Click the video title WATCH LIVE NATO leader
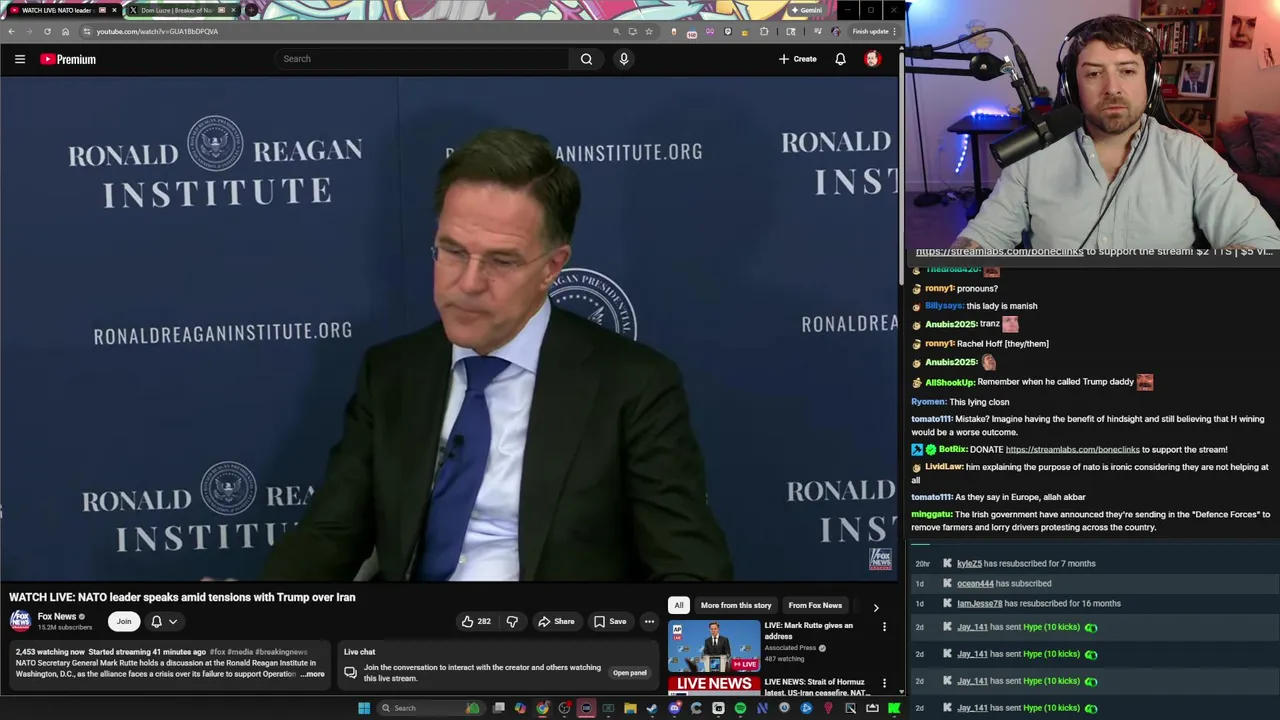 [x=182, y=597]
